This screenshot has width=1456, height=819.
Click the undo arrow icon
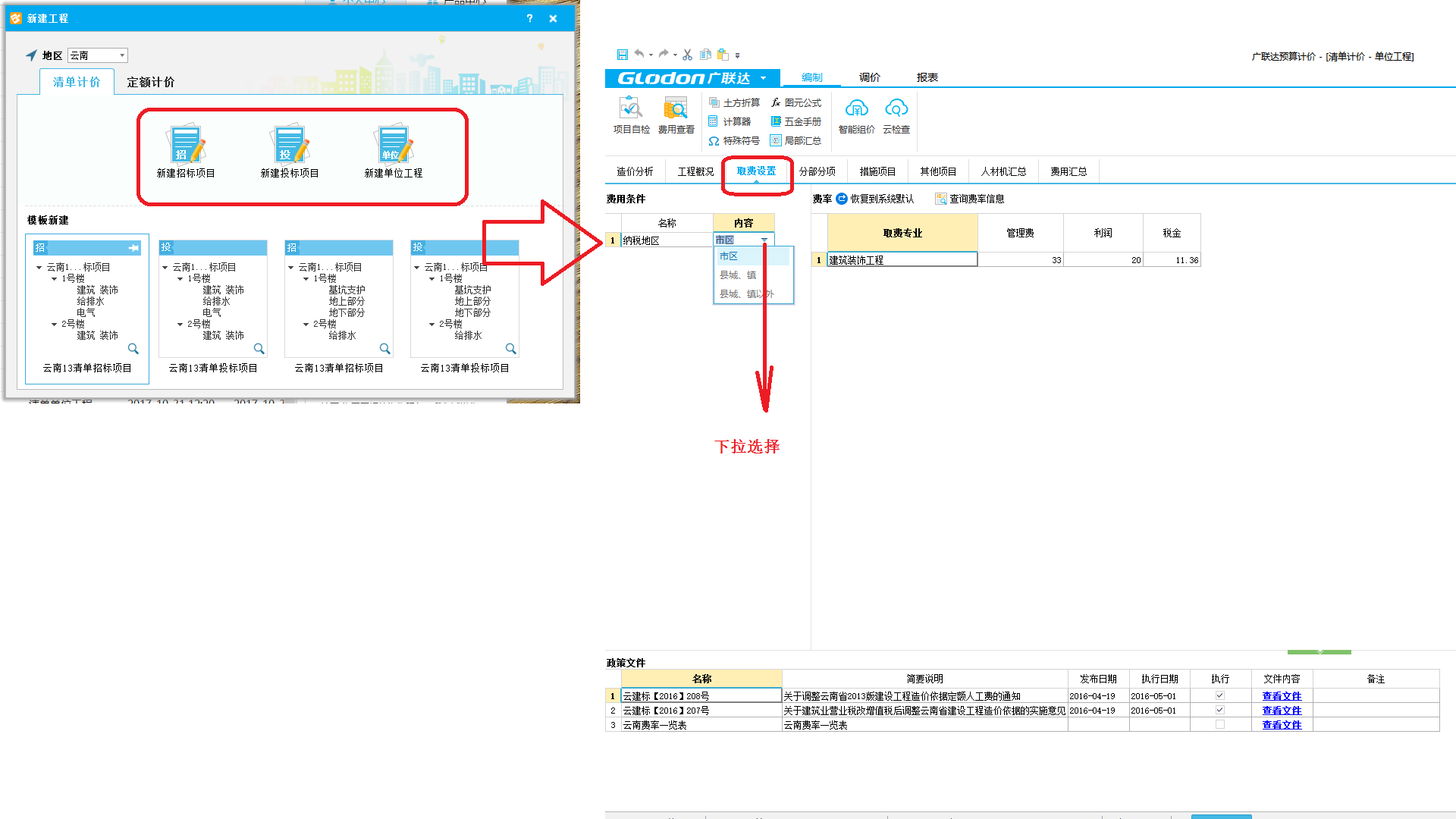[x=639, y=54]
